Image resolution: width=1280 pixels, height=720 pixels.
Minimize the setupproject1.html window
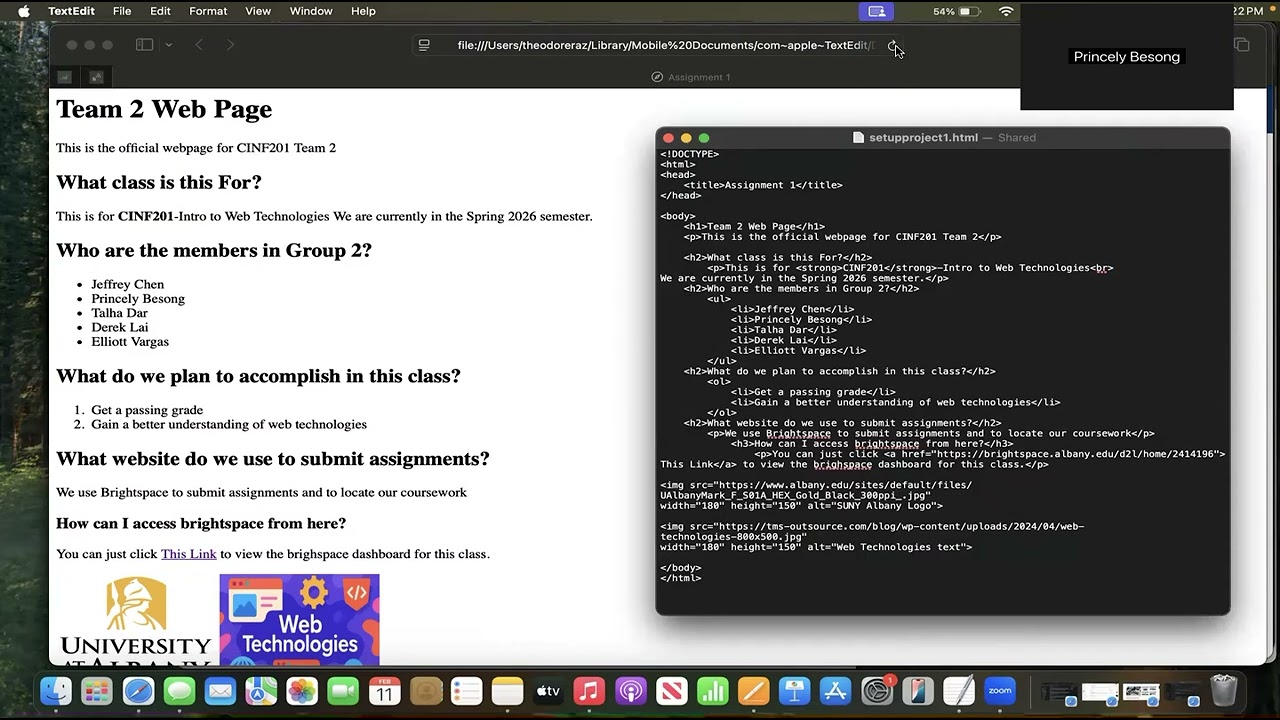tap(686, 138)
